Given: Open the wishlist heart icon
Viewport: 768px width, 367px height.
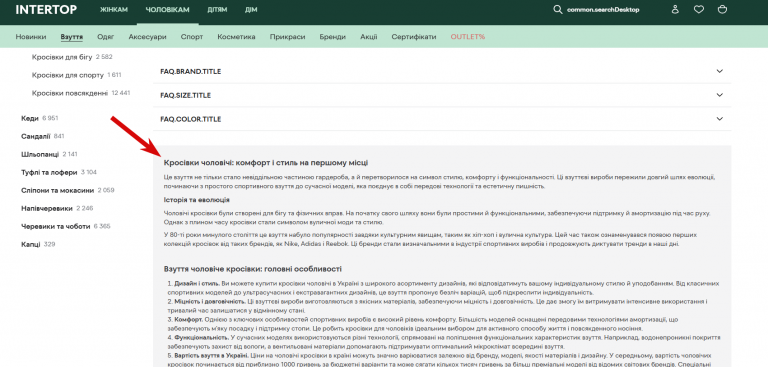Looking at the screenshot, I should click(x=699, y=9).
